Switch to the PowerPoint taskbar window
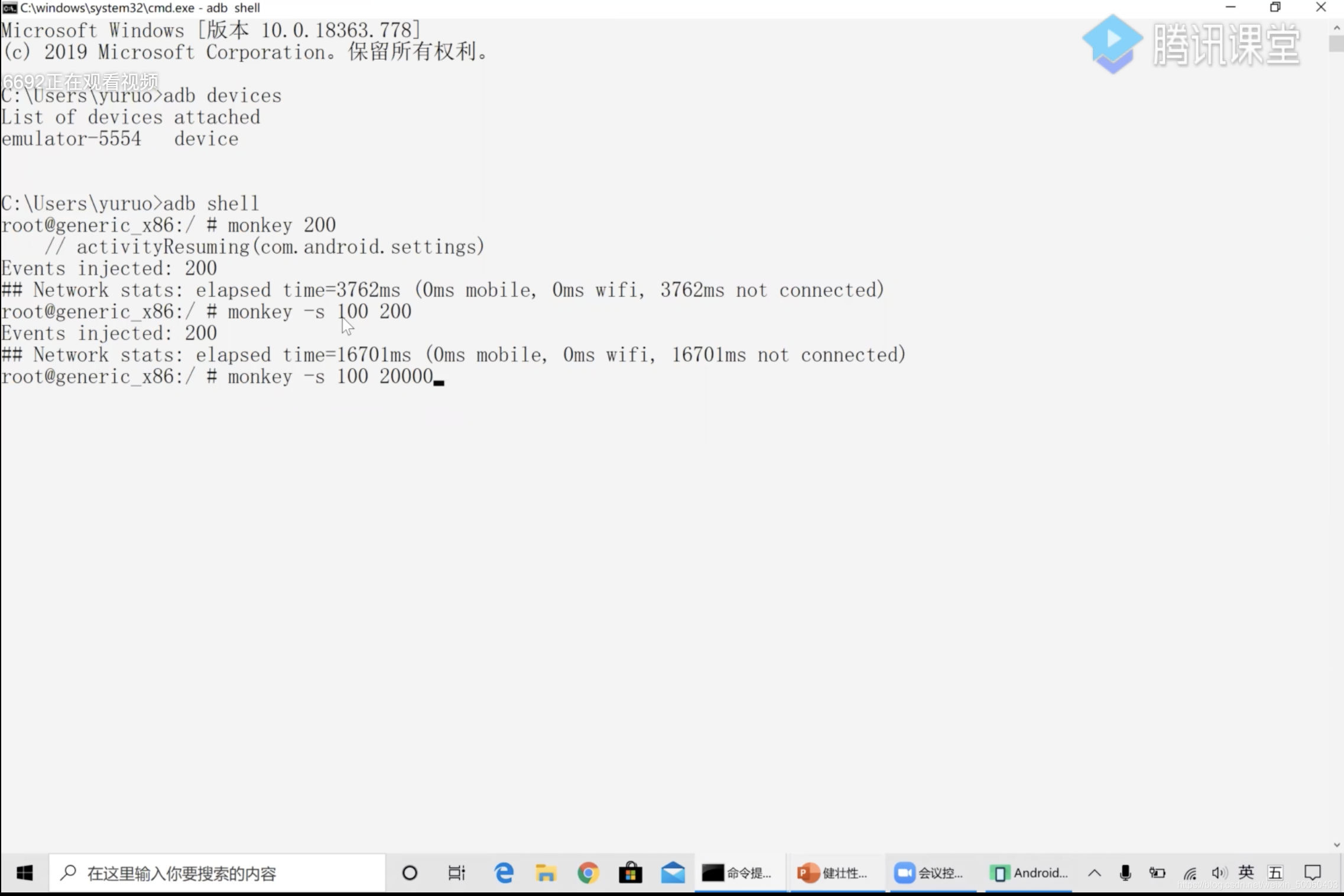 tap(833, 873)
